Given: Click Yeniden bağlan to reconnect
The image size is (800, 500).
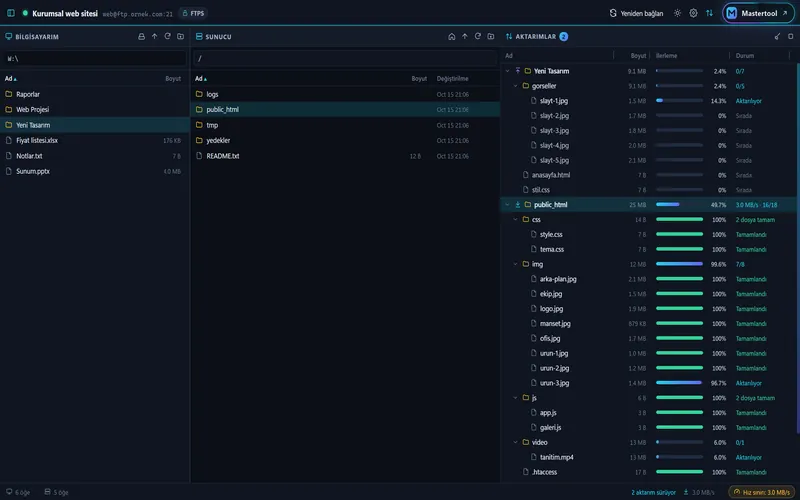Looking at the screenshot, I should 636,13.
